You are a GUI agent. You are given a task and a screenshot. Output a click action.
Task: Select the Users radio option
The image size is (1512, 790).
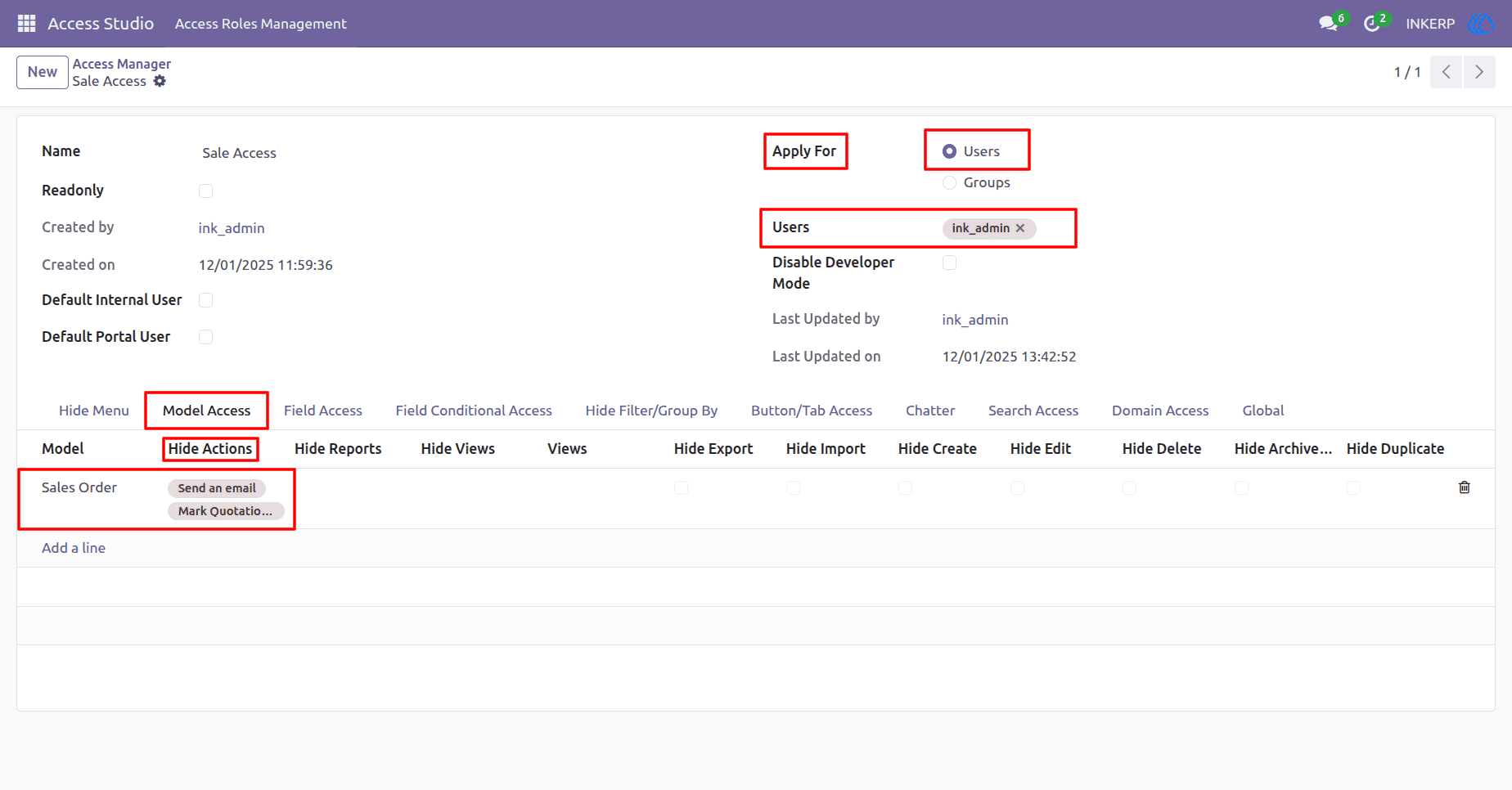[x=949, y=151]
